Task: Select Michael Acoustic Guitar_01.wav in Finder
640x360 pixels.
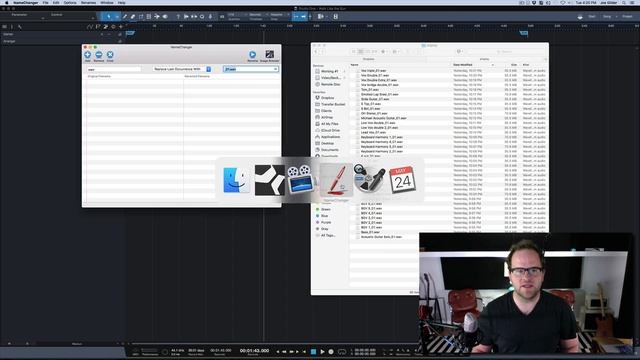Action: [383, 118]
